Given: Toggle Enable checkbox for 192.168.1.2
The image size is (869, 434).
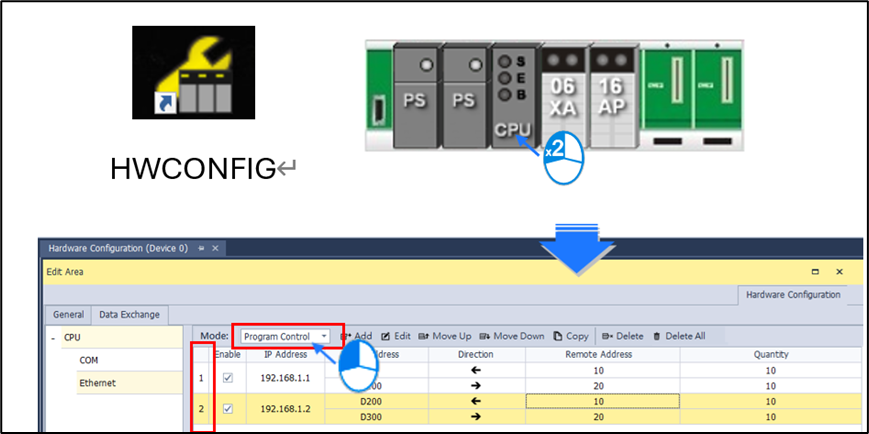Looking at the screenshot, I should (228, 409).
